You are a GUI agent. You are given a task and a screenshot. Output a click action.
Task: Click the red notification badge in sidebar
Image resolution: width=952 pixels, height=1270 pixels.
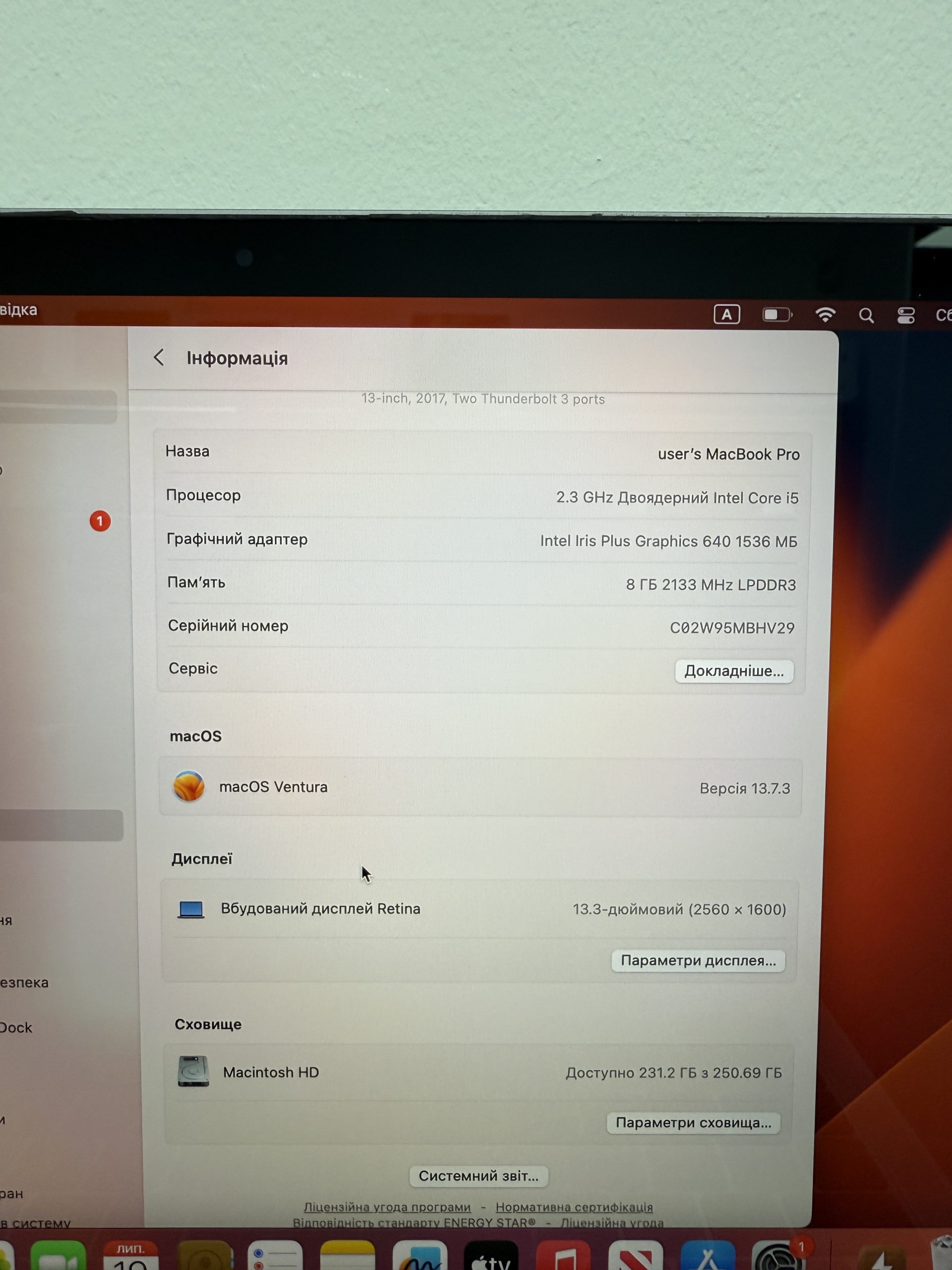click(100, 521)
